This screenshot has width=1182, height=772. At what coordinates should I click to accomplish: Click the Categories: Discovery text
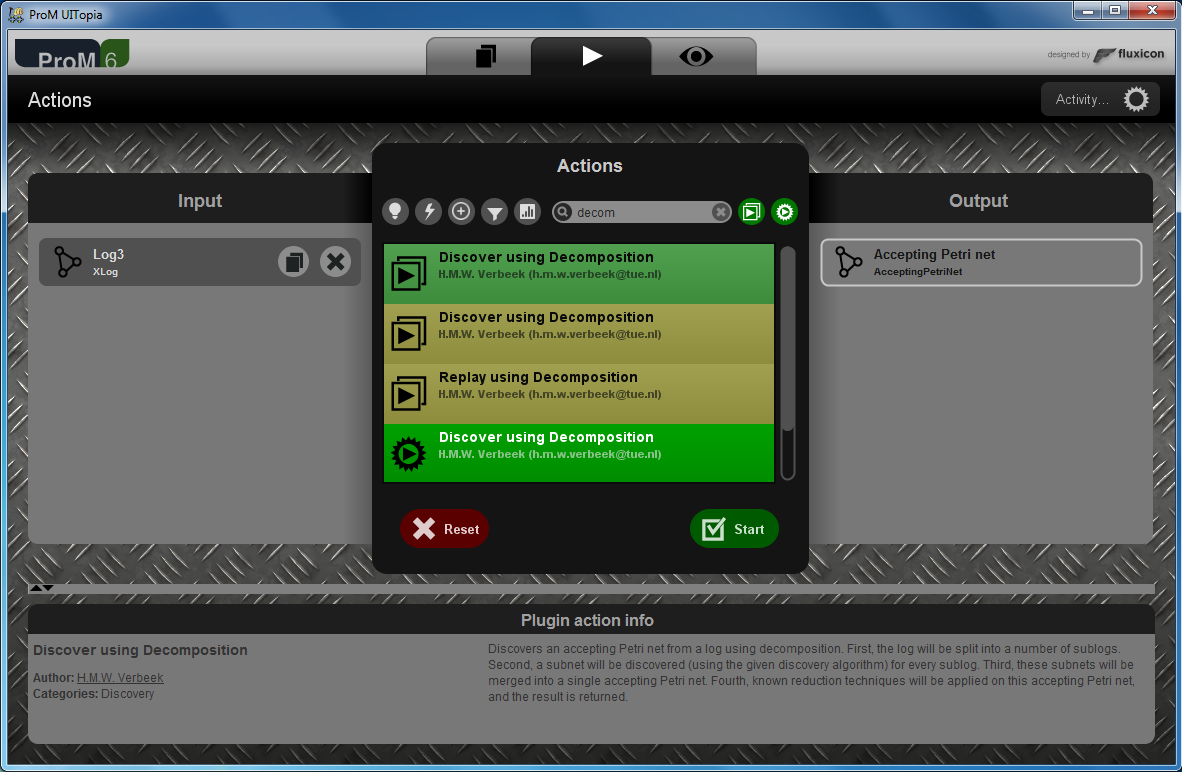point(93,694)
